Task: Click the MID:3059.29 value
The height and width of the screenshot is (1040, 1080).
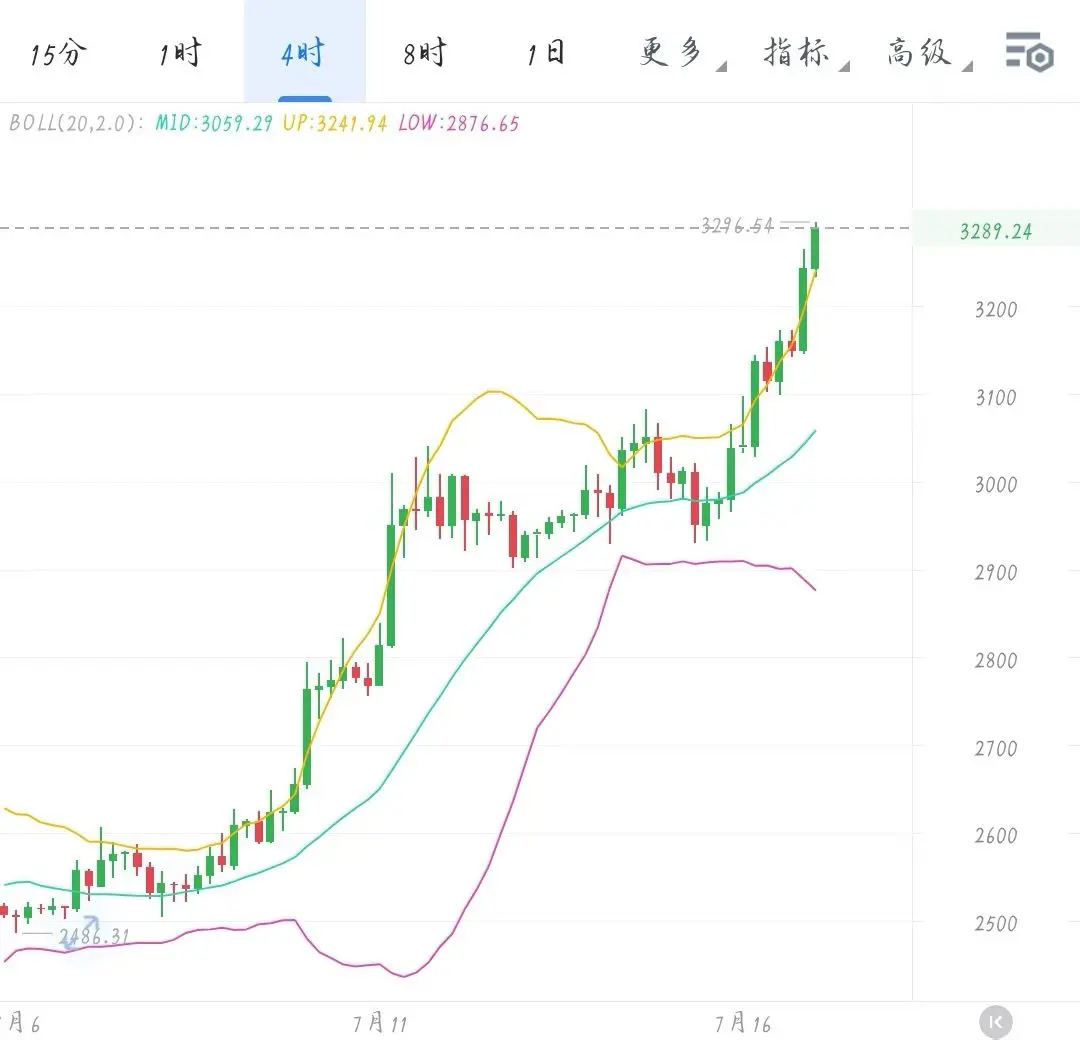Action: pyautogui.click(x=214, y=123)
